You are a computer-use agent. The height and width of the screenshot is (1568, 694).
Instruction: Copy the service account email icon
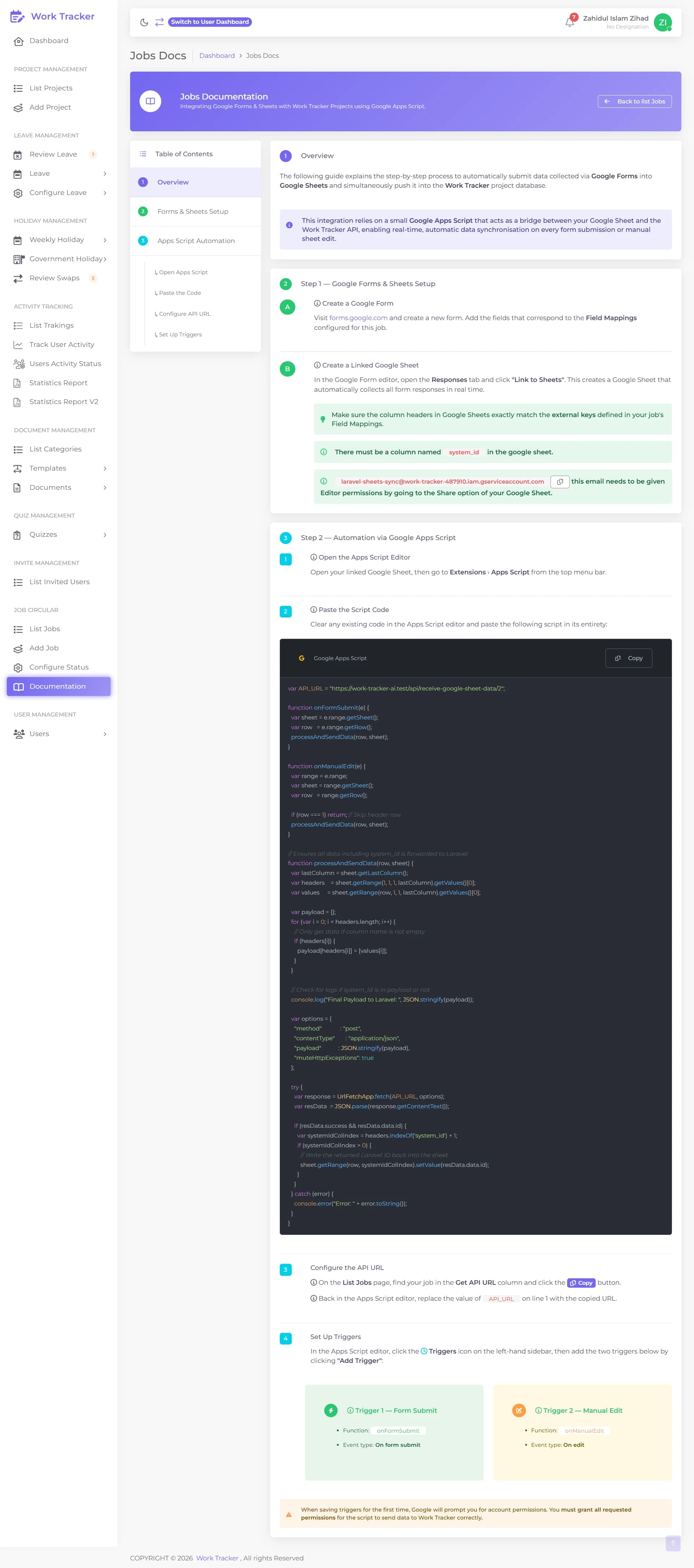560,481
